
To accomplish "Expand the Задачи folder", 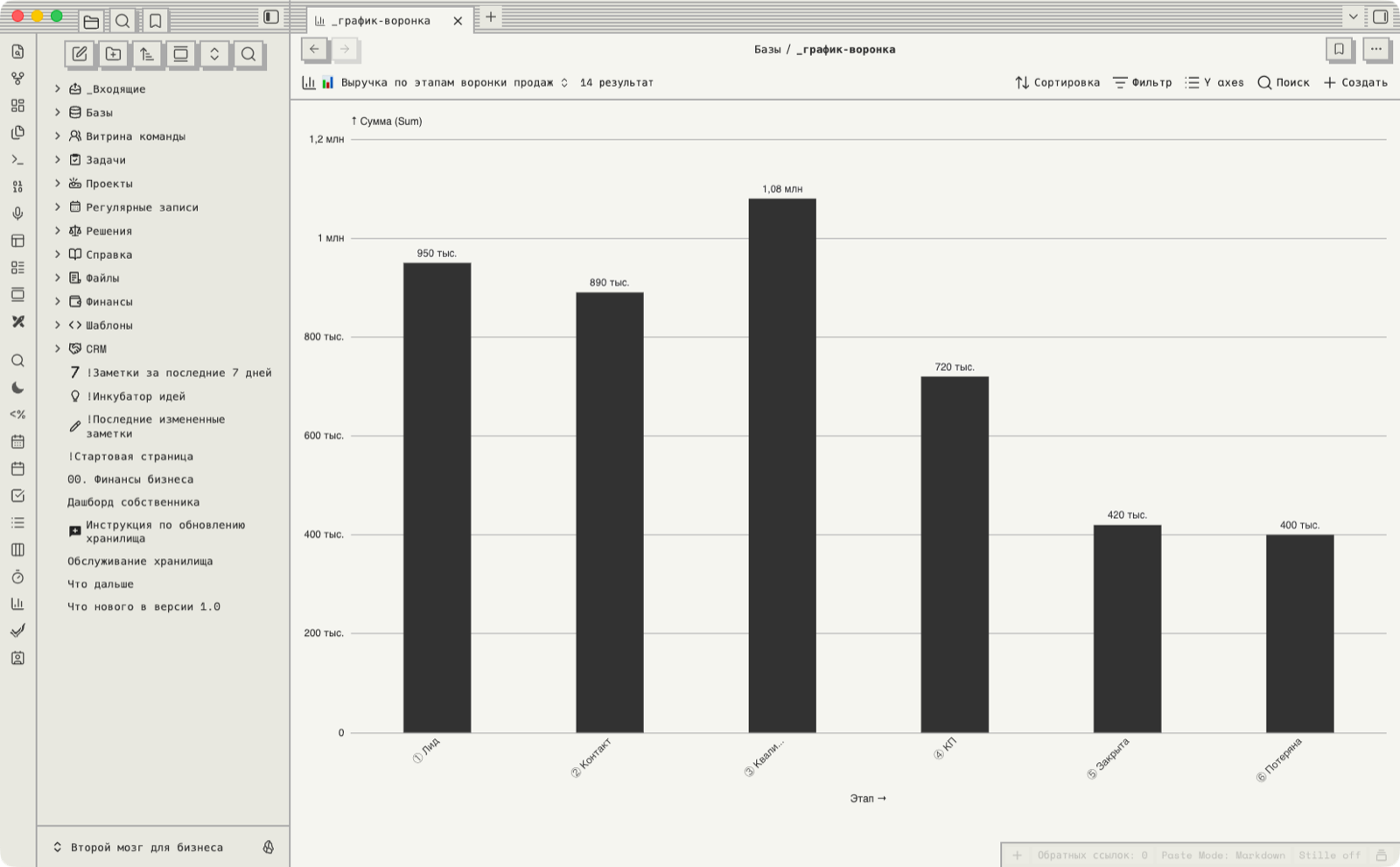I will click(58, 160).
